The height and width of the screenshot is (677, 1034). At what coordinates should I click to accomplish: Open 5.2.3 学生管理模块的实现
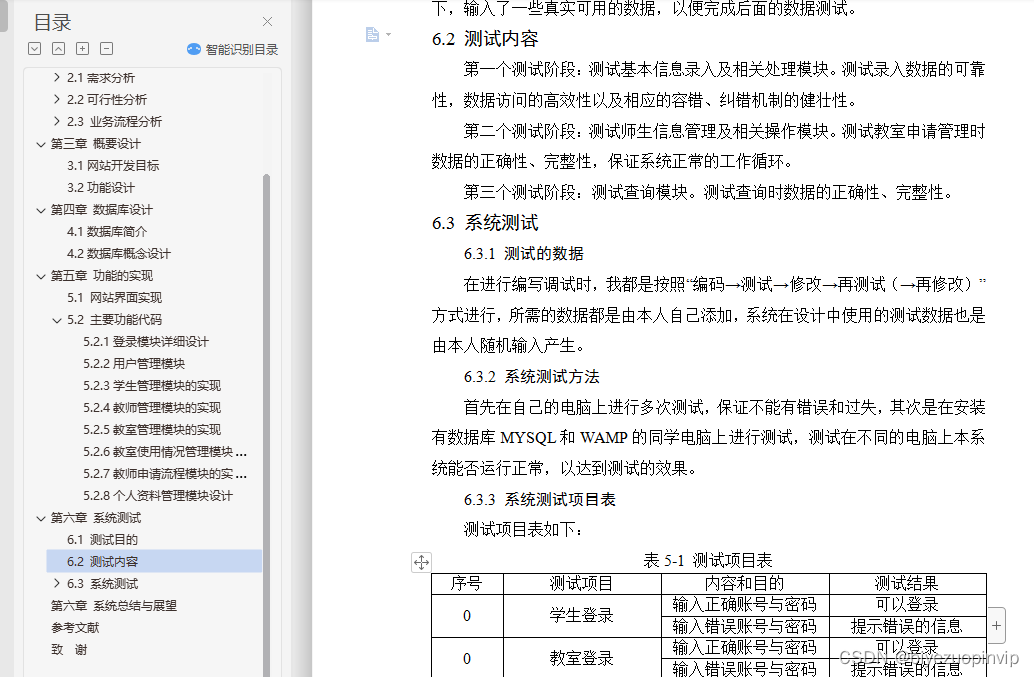pyautogui.click(x=152, y=386)
